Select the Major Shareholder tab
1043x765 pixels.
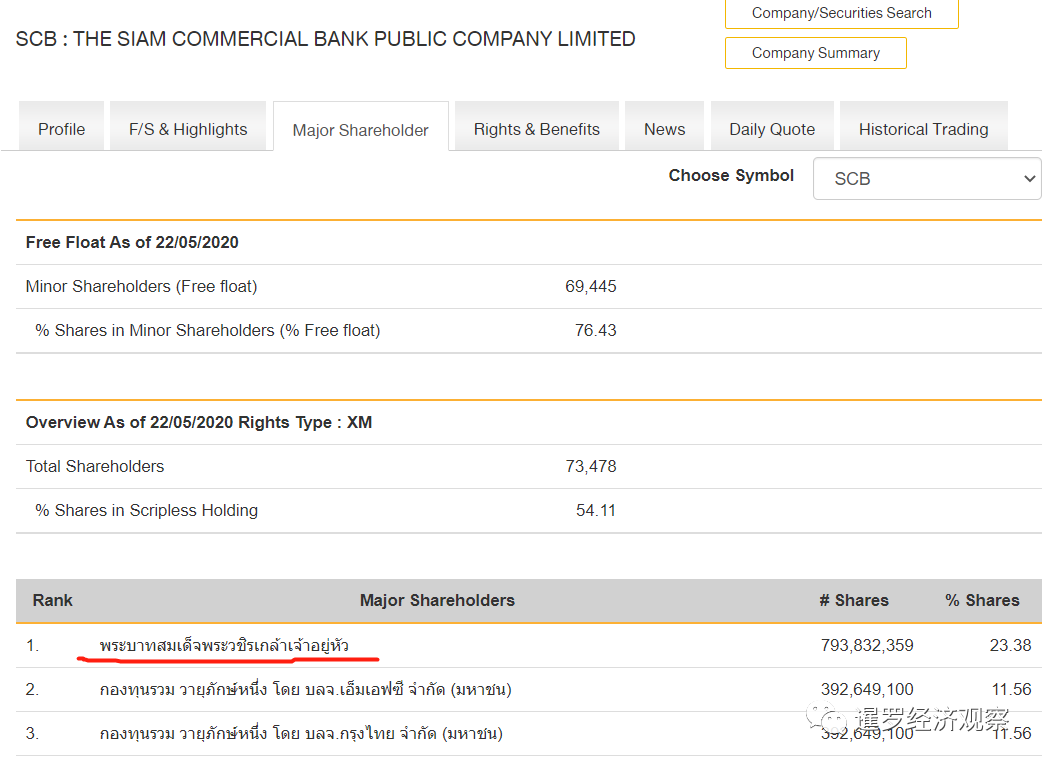(360, 130)
